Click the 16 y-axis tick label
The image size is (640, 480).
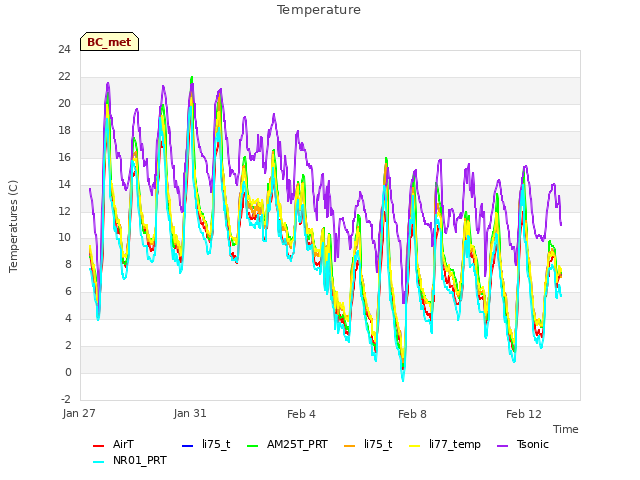64,158
